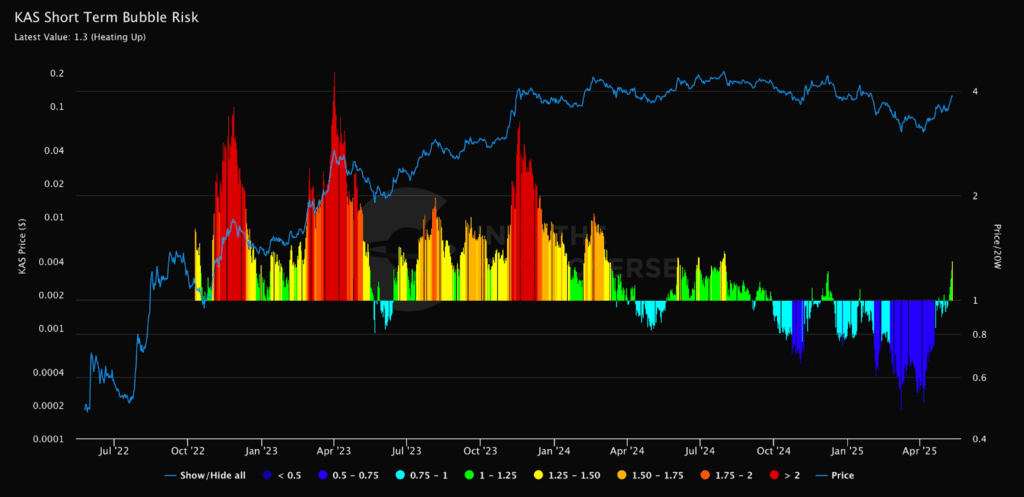Click the "Jan '24" x-axis label
Image resolution: width=1024 pixels, height=497 pixels.
pos(554,450)
